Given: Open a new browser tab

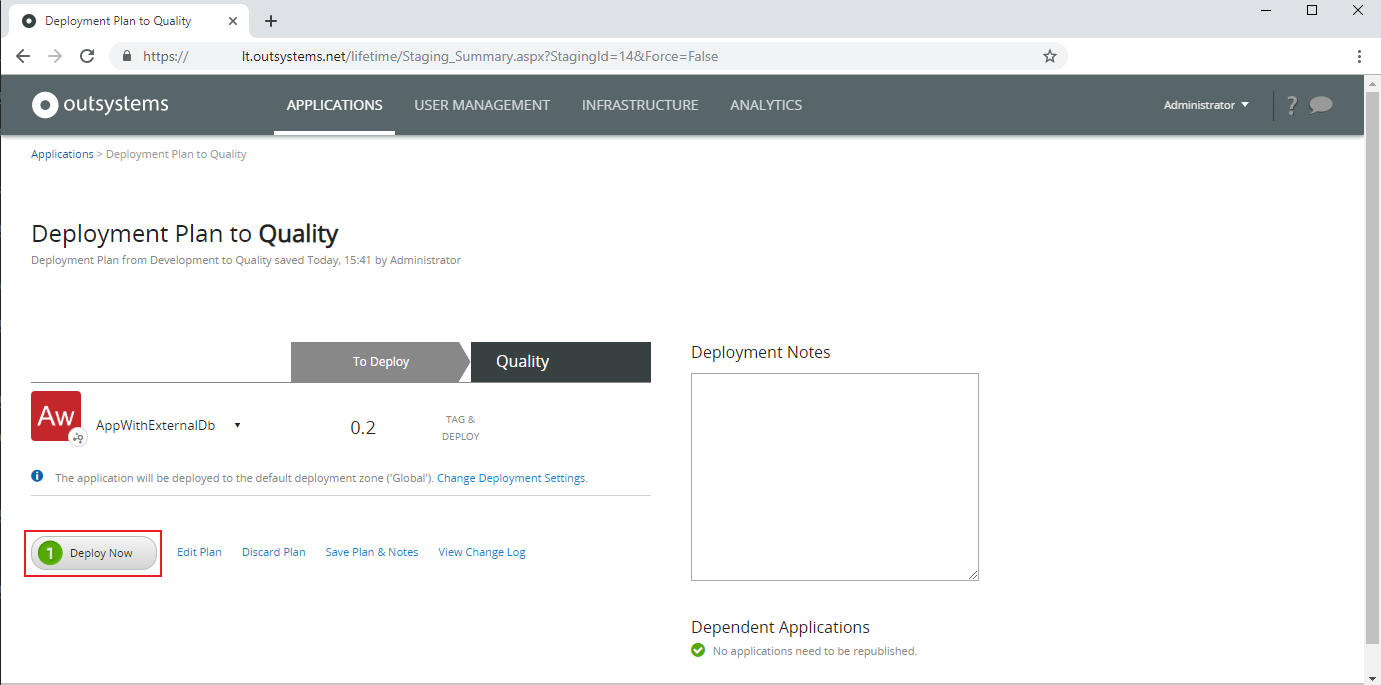Looking at the screenshot, I should pos(270,20).
